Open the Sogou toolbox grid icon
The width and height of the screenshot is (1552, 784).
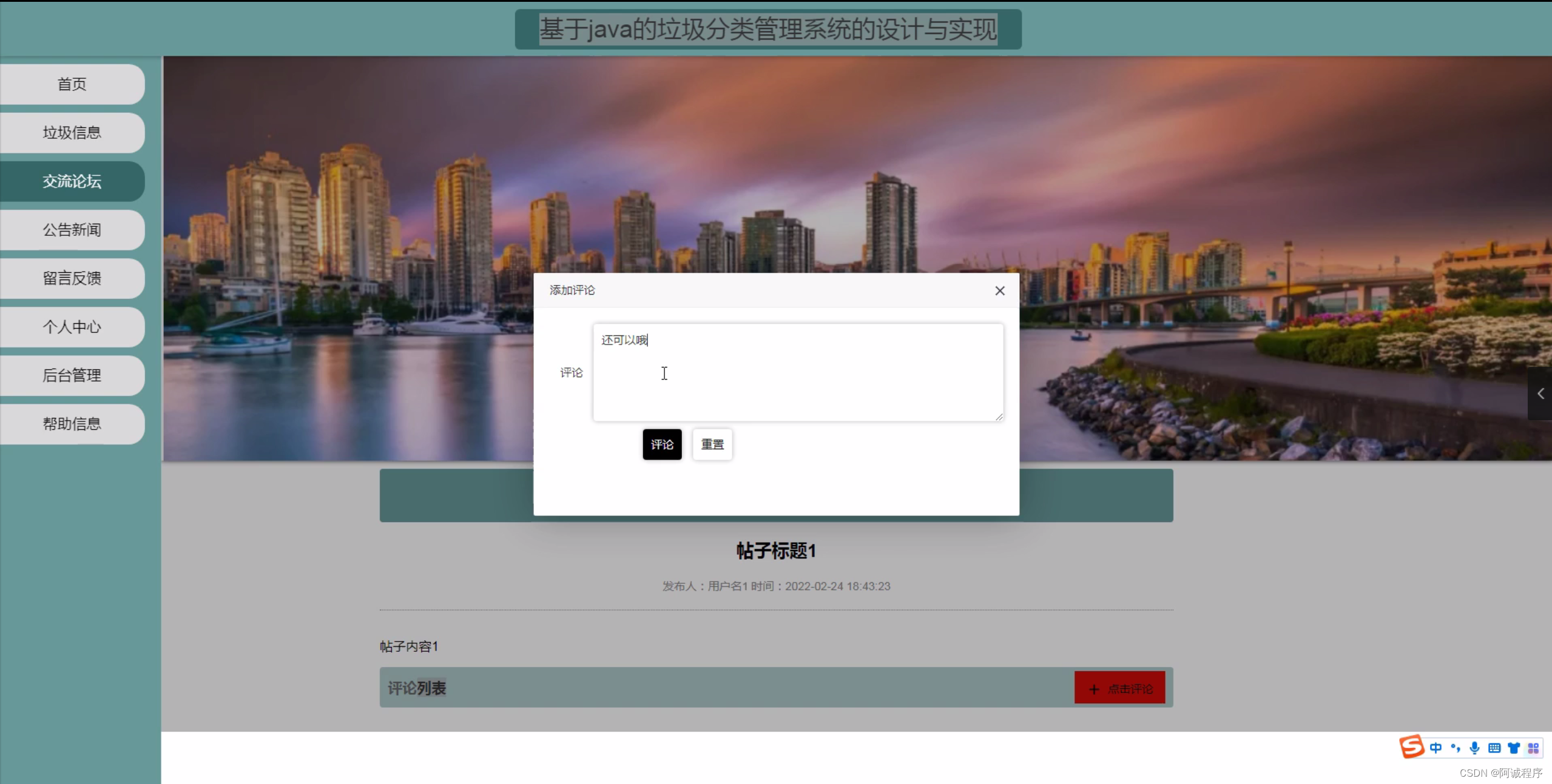(1534, 747)
